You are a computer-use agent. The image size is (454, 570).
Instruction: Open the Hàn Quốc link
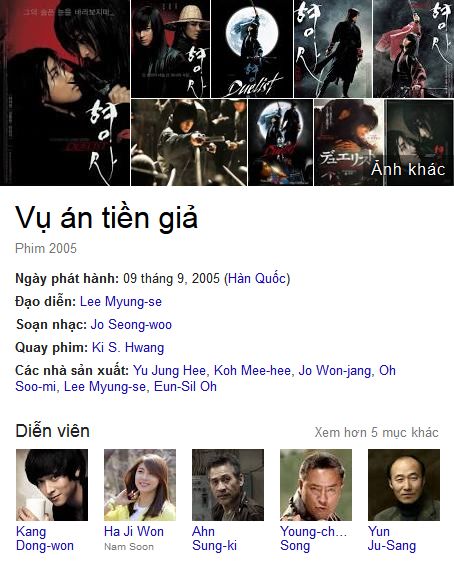click(257, 278)
